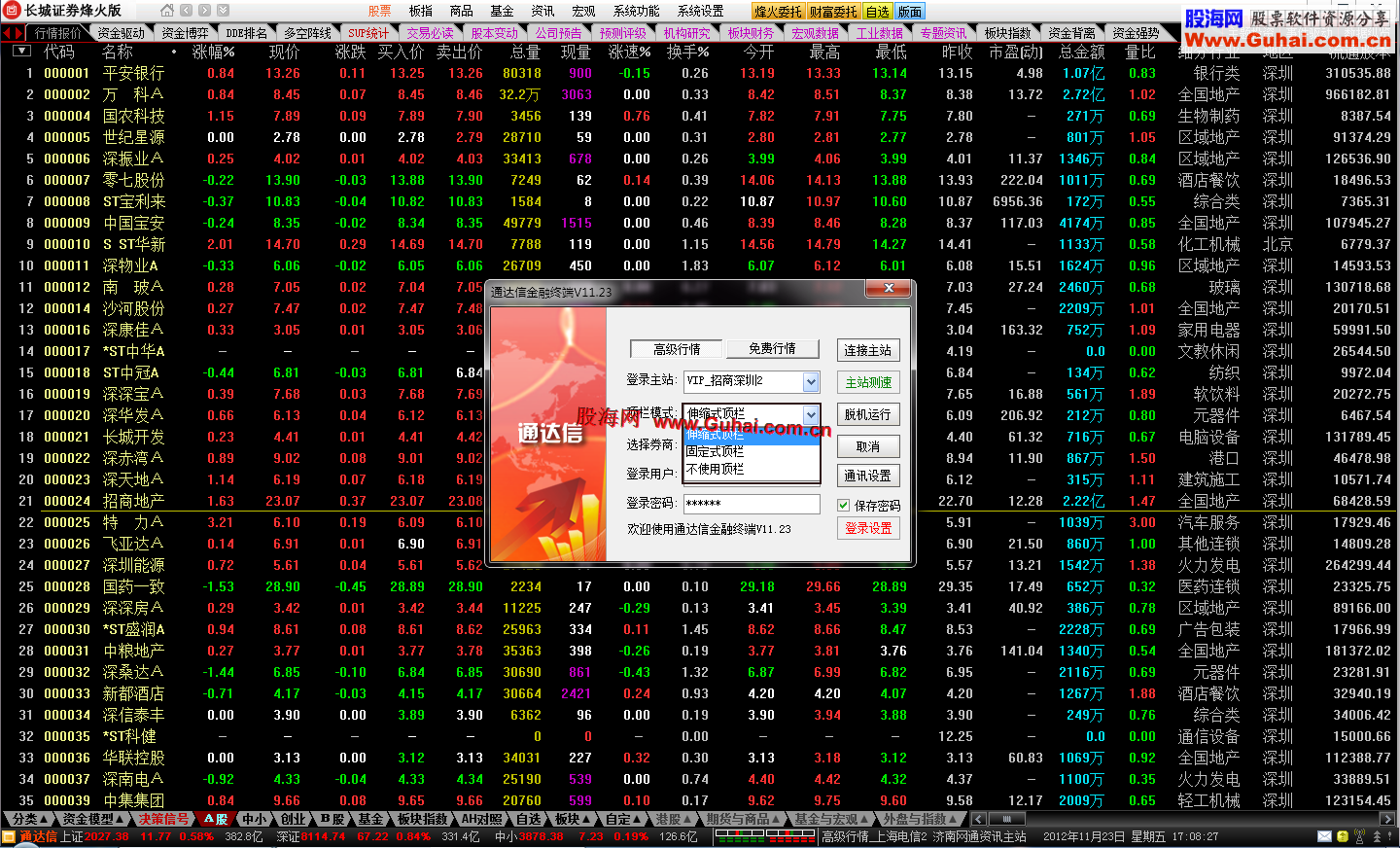Close the 通达信金融终端 login dialog
Image resolution: width=1400 pixels, height=848 pixels.
[889, 288]
